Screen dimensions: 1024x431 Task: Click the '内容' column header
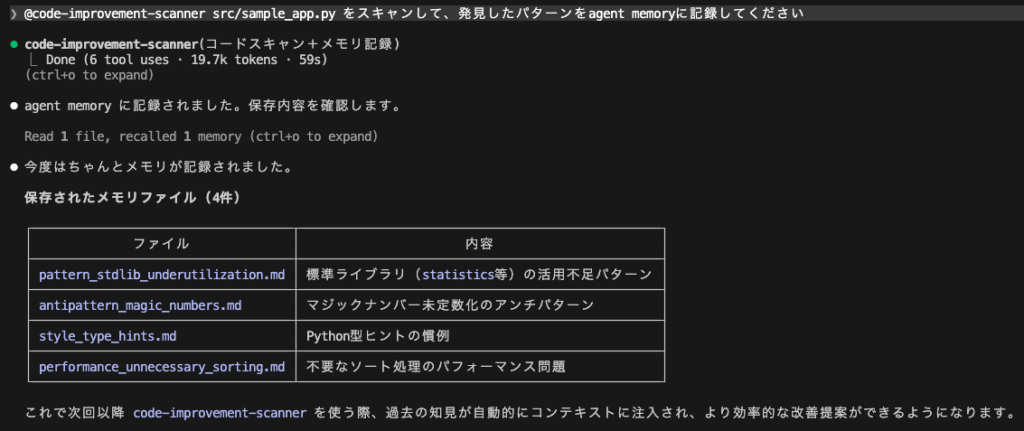[479, 243]
